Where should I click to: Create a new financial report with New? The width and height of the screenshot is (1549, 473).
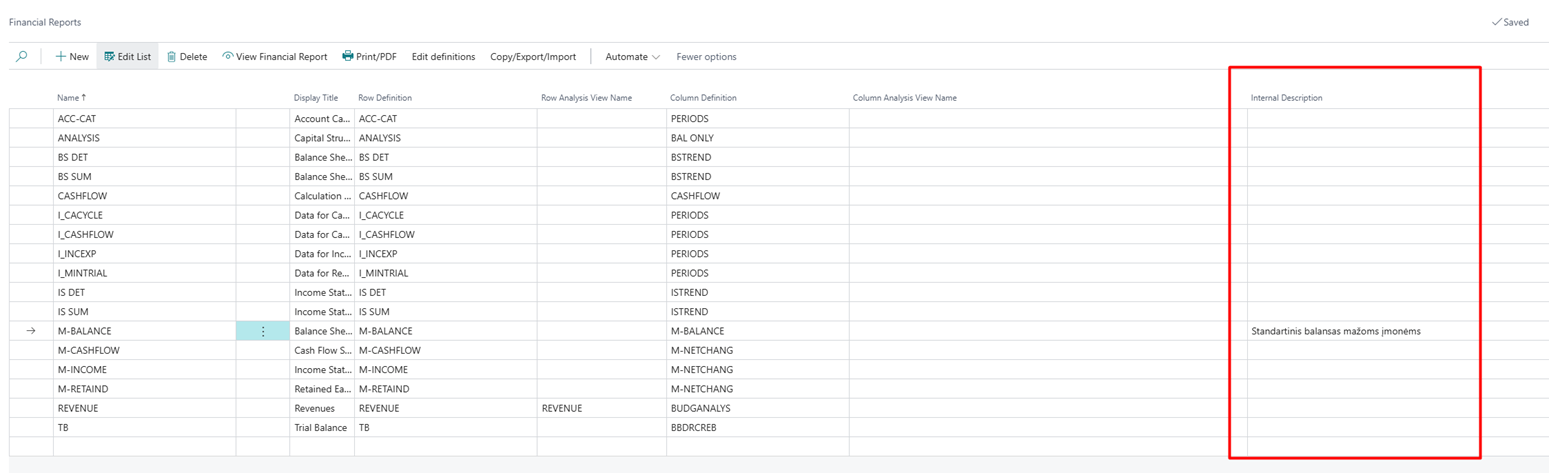coord(72,57)
